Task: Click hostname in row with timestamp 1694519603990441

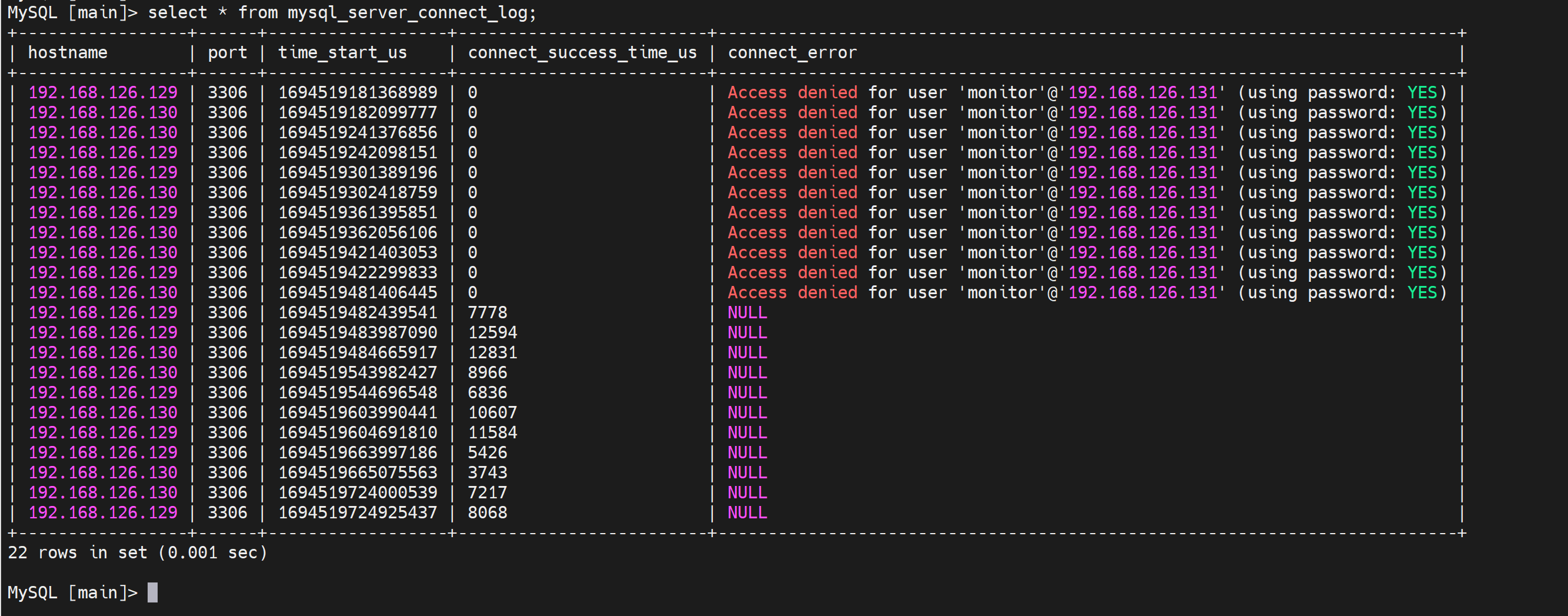Action: [103, 412]
